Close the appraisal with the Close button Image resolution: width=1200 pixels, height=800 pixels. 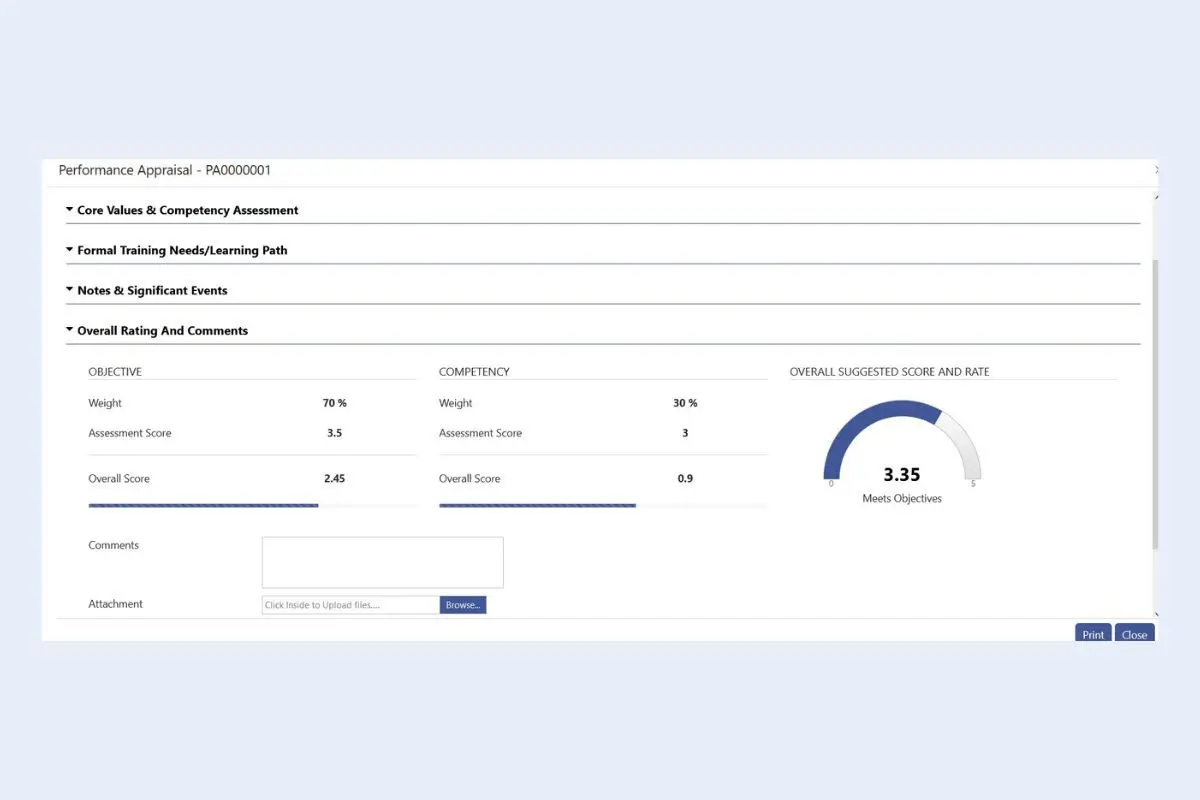[x=1134, y=634]
